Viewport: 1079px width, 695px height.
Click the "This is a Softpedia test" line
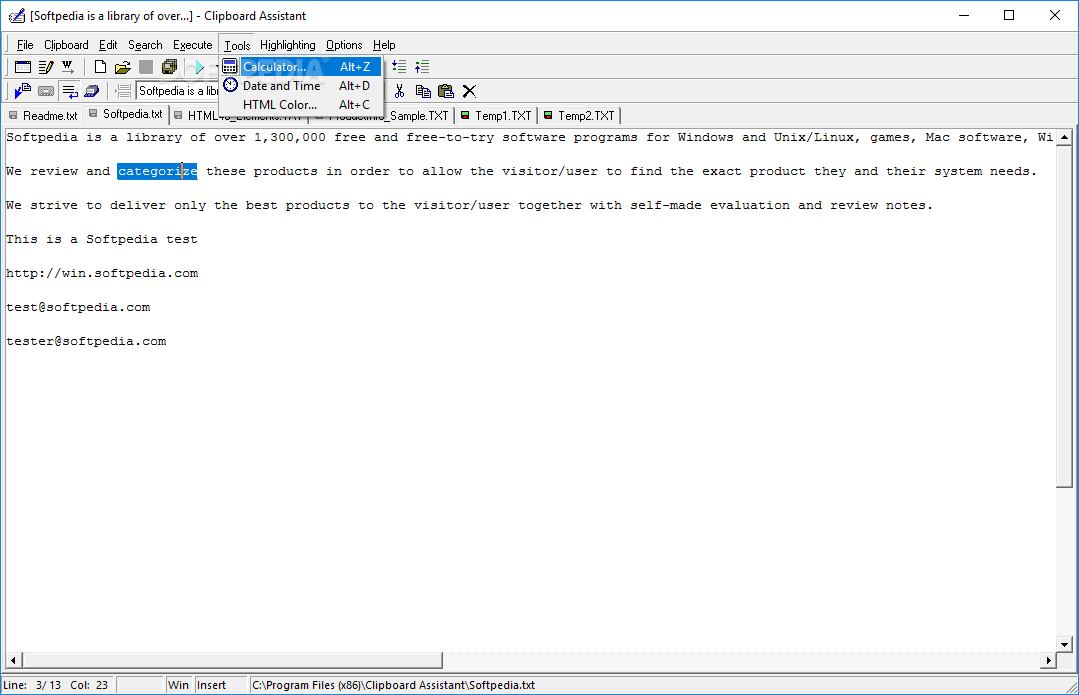(x=102, y=239)
